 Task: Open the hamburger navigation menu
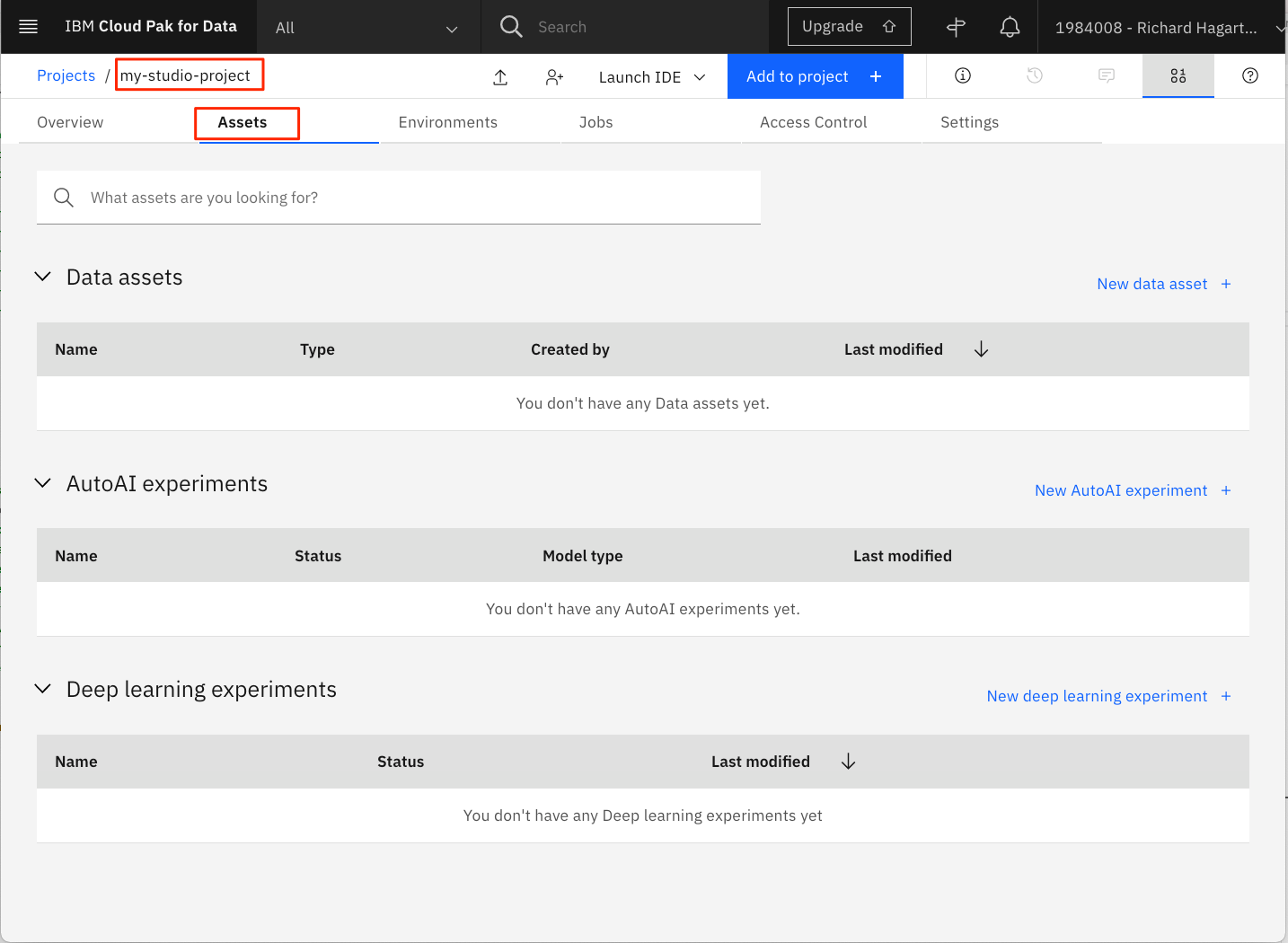[x=28, y=27]
